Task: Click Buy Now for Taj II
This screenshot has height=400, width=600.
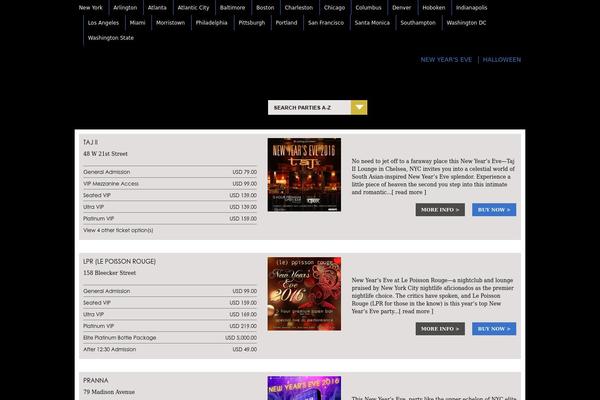Action: click(494, 210)
